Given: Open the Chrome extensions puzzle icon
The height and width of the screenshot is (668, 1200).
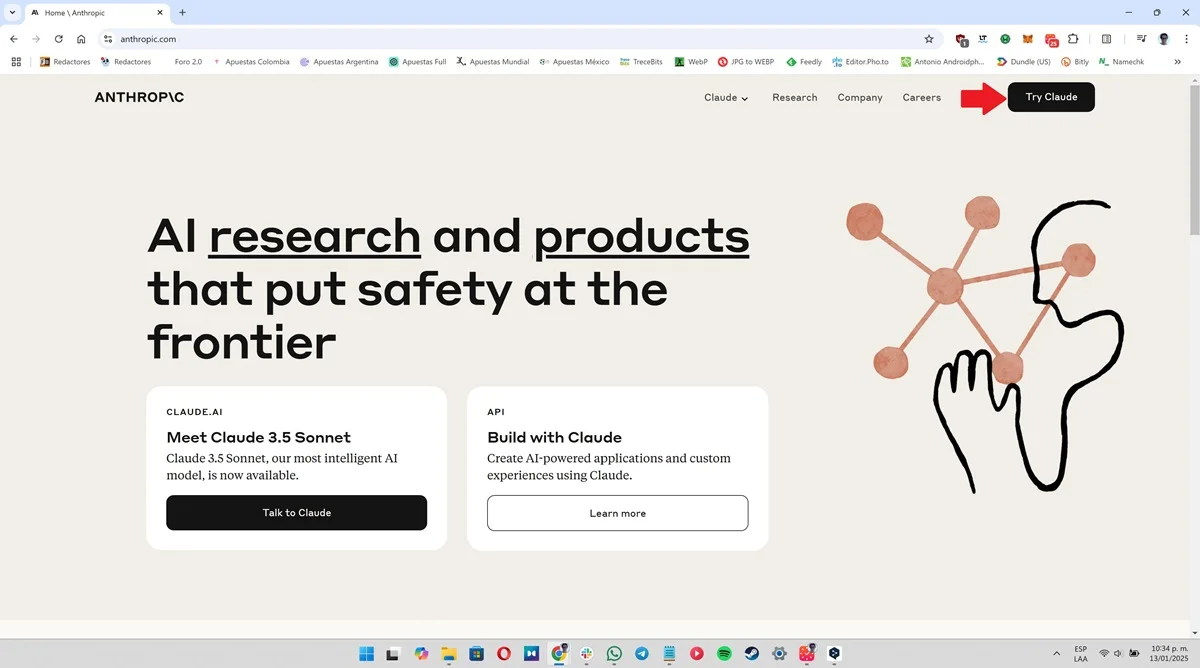Looking at the screenshot, I should [x=1073, y=39].
